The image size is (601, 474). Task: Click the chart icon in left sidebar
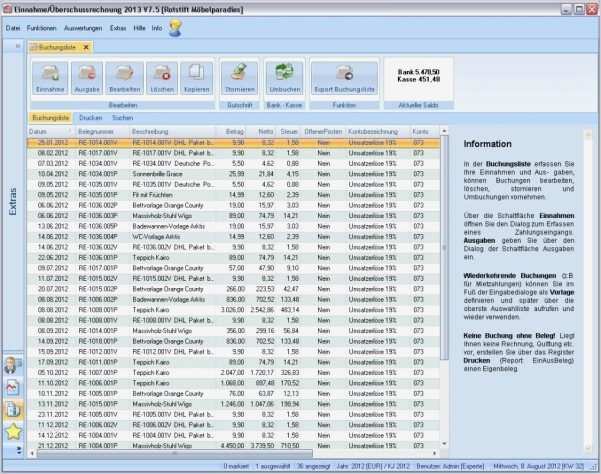(13, 386)
